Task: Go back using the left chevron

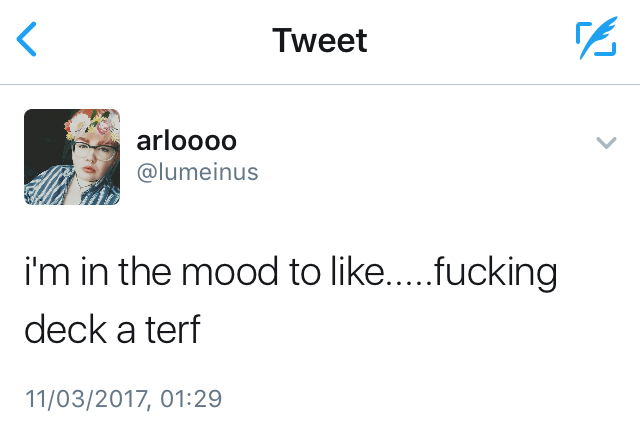Action: [28, 41]
